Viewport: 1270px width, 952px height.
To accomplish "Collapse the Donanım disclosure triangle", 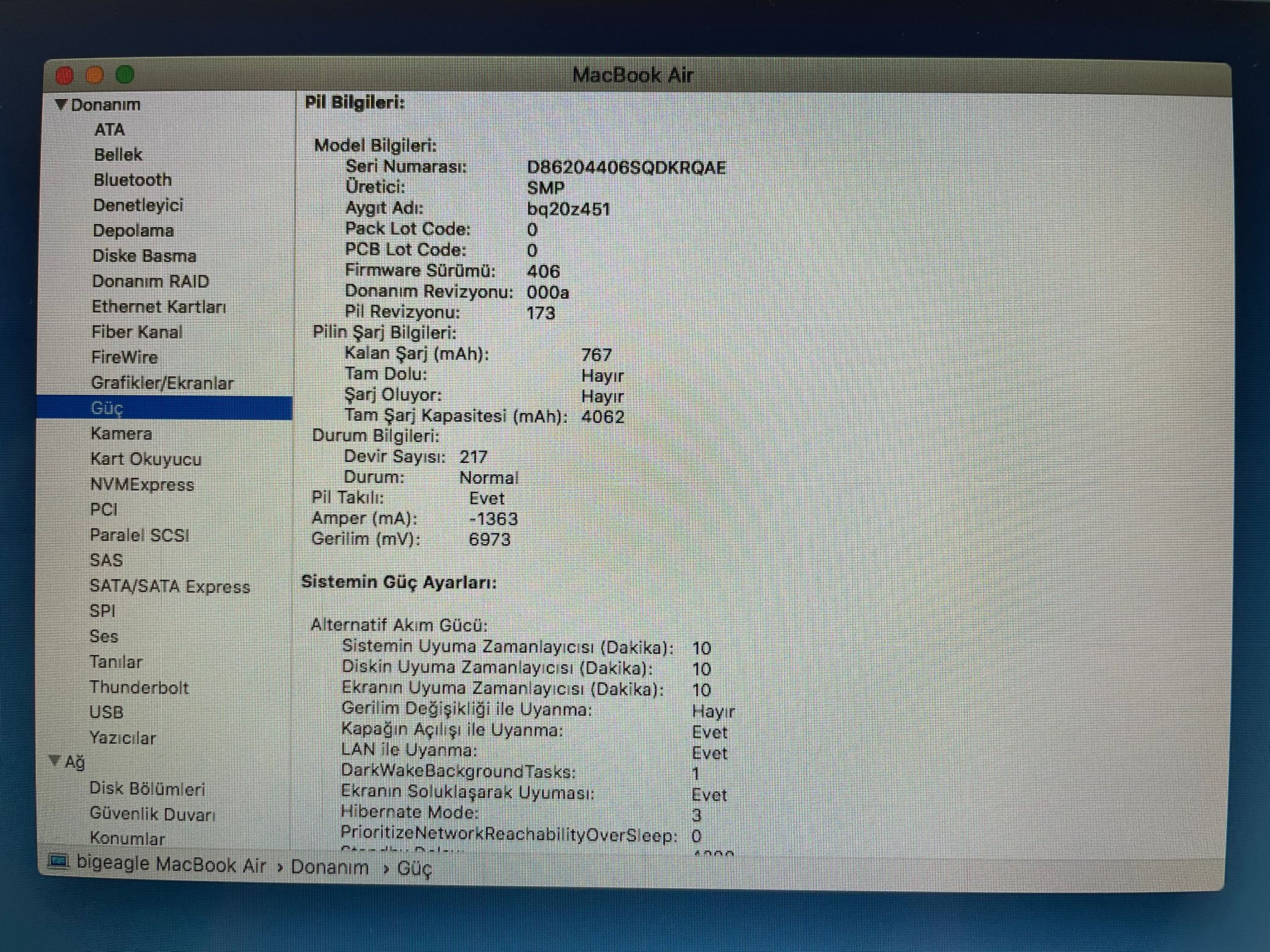I will pyautogui.click(x=61, y=104).
